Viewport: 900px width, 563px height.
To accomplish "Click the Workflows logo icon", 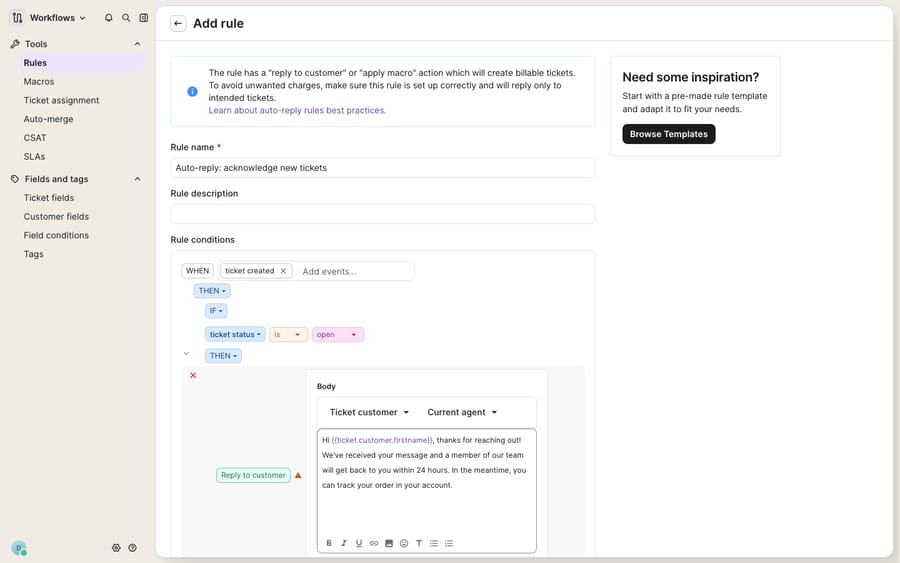I will click(x=17, y=18).
